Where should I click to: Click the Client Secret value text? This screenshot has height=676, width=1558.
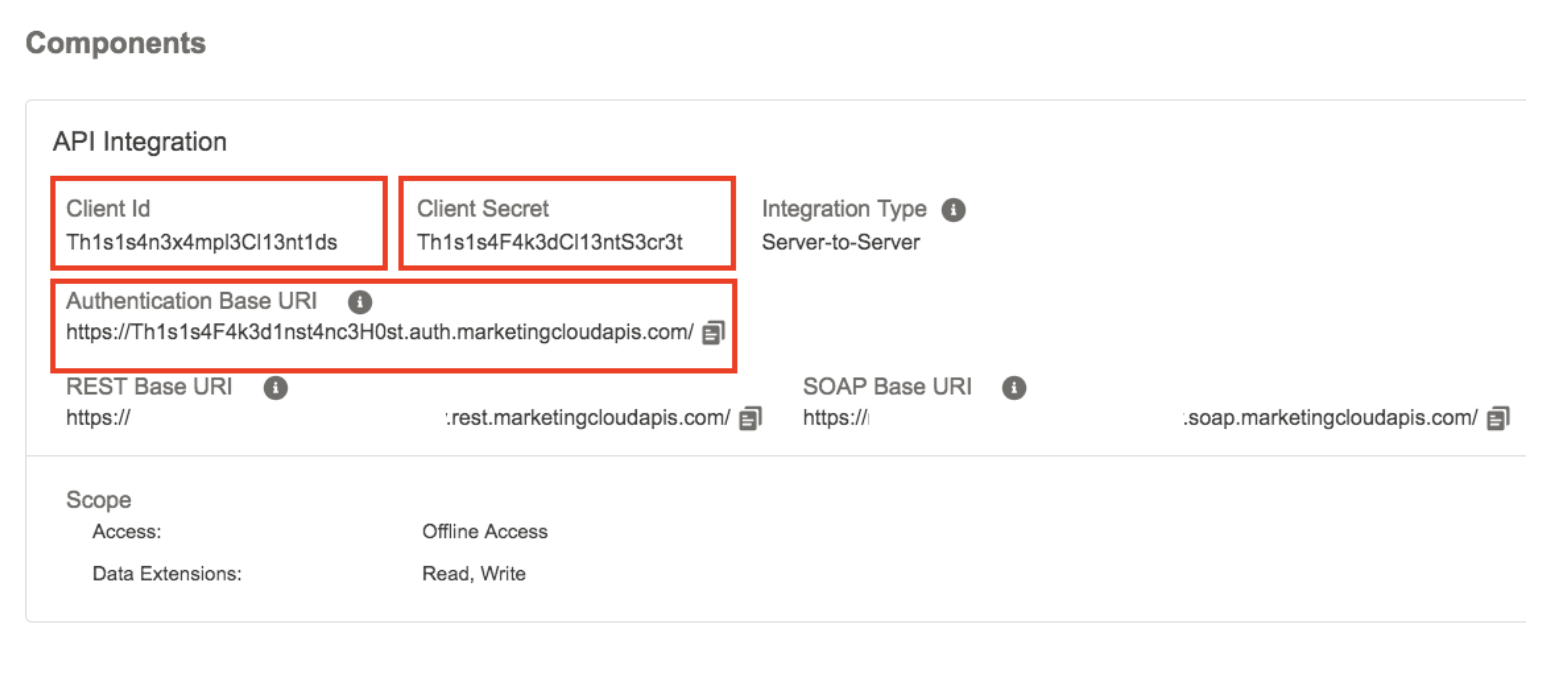coord(549,242)
